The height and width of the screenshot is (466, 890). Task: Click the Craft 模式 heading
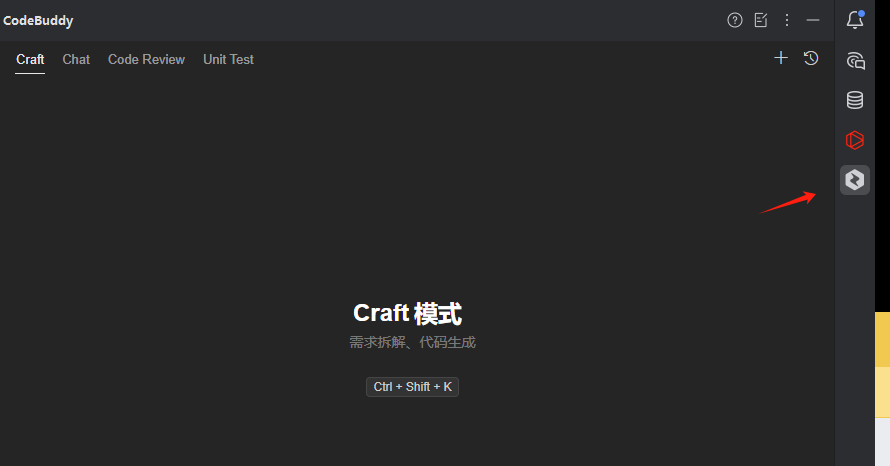(x=408, y=313)
